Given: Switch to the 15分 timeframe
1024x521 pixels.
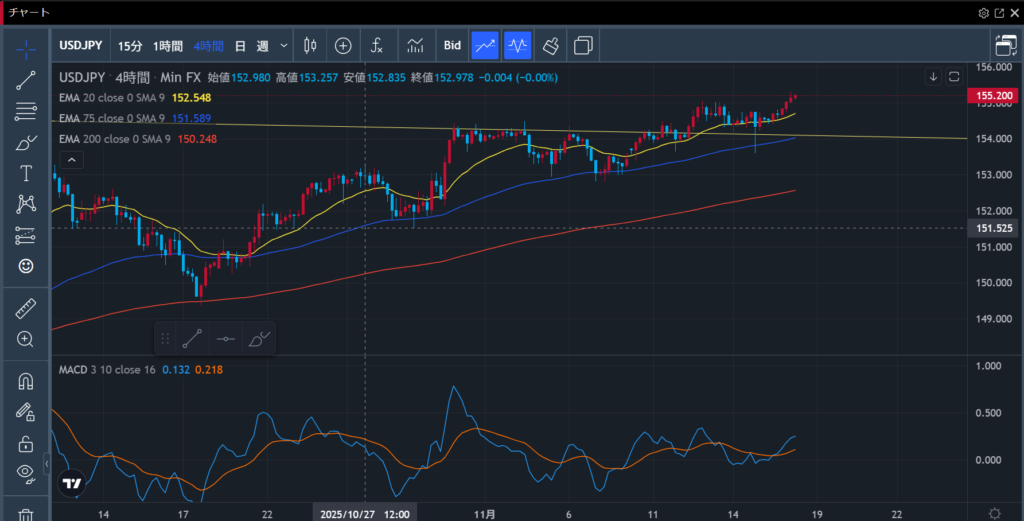Looking at the screenshot, I should coord(130,46).
